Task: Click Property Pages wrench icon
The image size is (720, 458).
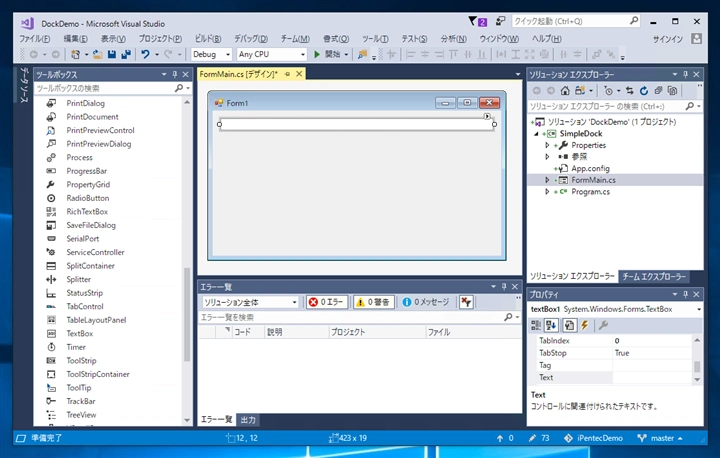Action: pos(603,325)
